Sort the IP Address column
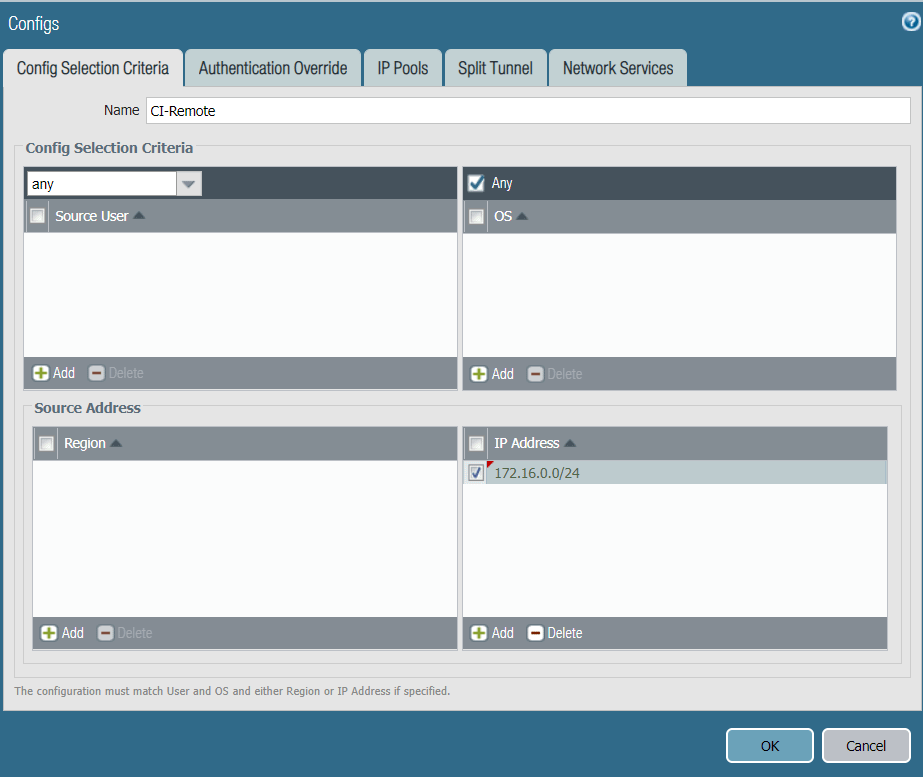Viewport: 923px width, 777px height. point(570,443)
